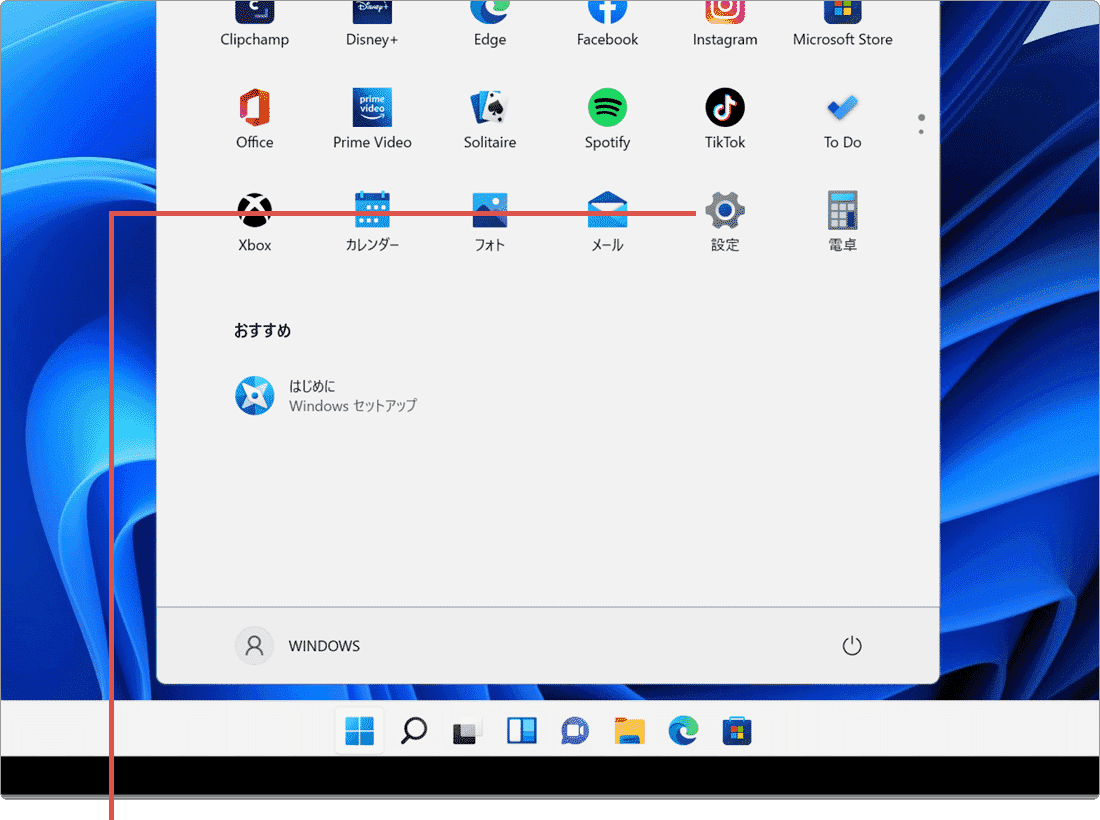Open the Office app

click(255, 119)
